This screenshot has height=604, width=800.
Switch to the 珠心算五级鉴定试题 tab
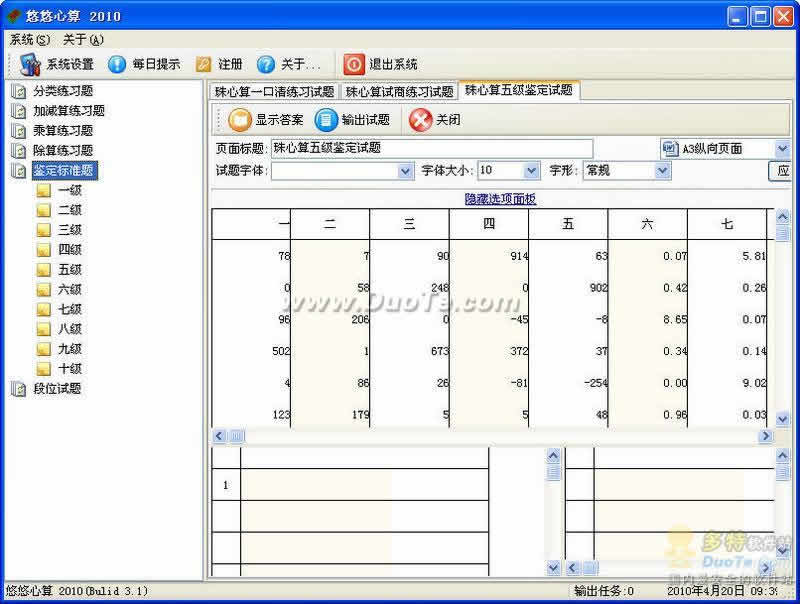coord(518,90)
